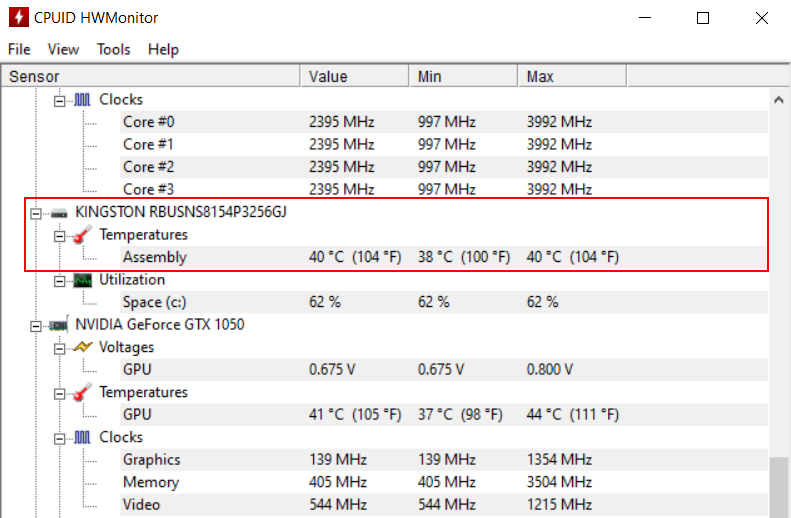
Task: Click the NVIDIA Clocks waveform icon
Action: pyautogui.click(x=82, y=437)
